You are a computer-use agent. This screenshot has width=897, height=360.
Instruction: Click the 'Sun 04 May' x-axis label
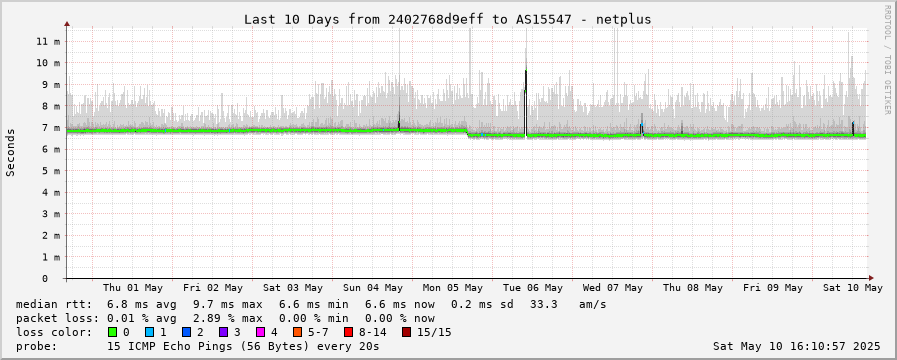(x=373, y=288)
